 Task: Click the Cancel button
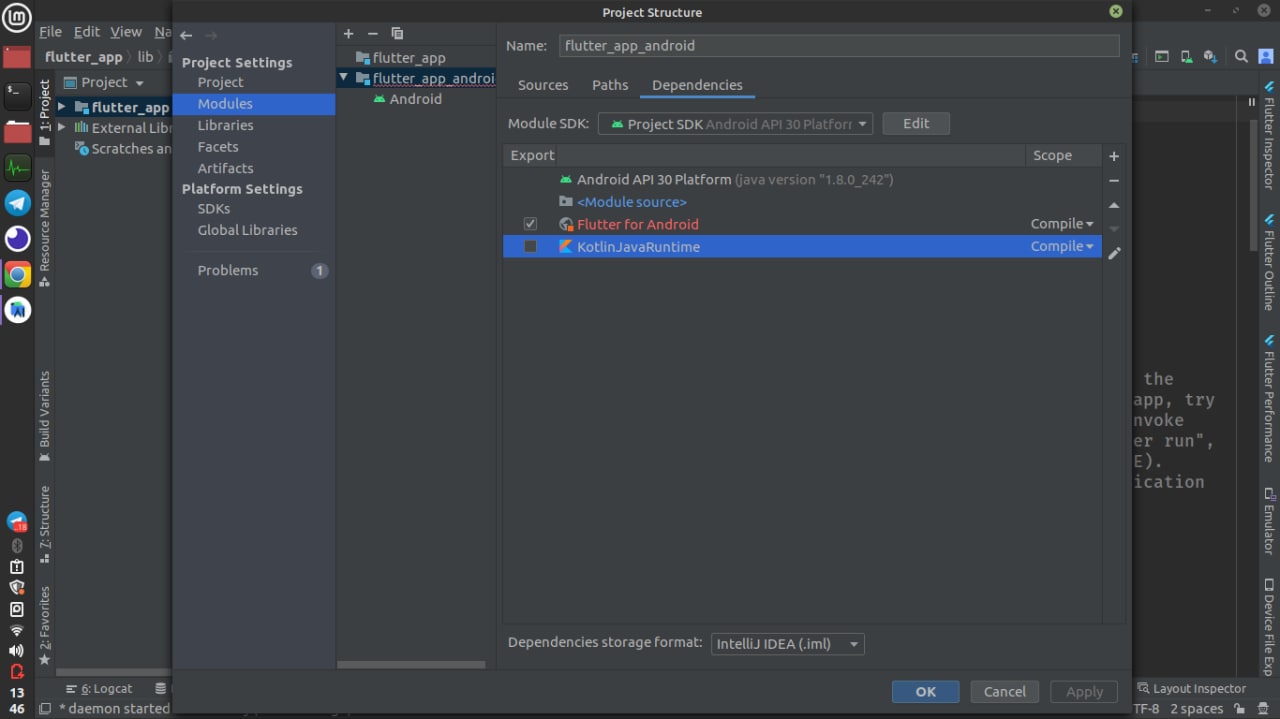[1005, 692]
